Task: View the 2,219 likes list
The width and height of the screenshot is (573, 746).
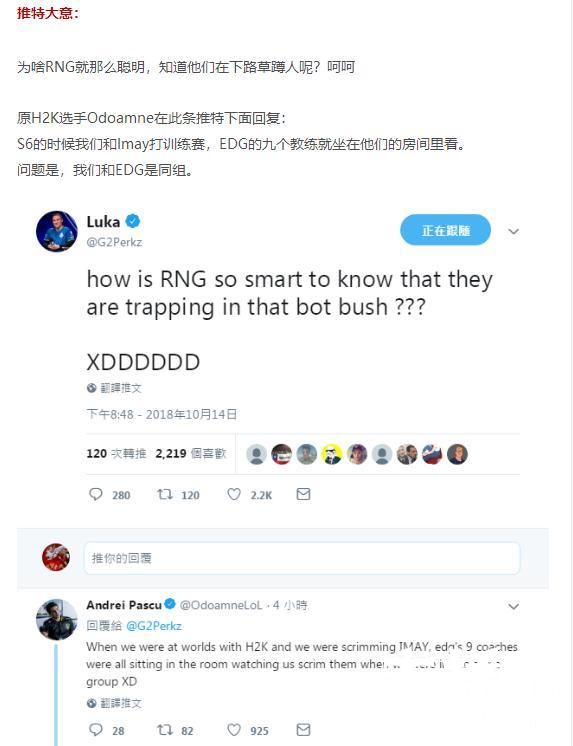Action: tap(190, 453)
